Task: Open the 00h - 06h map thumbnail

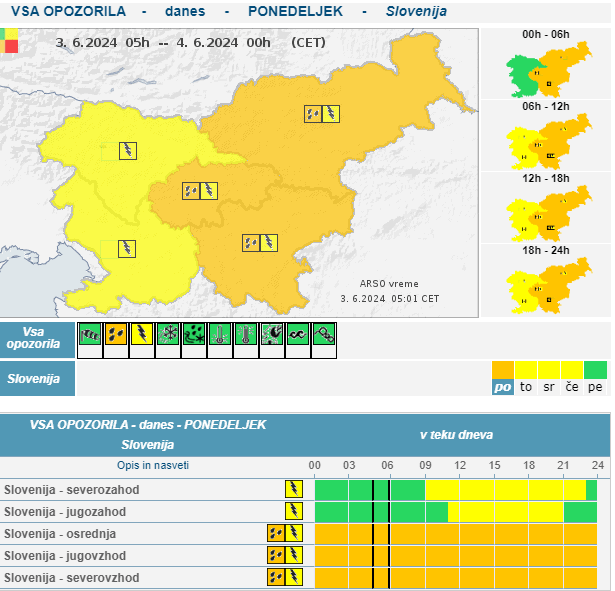Action: point(545,72)
